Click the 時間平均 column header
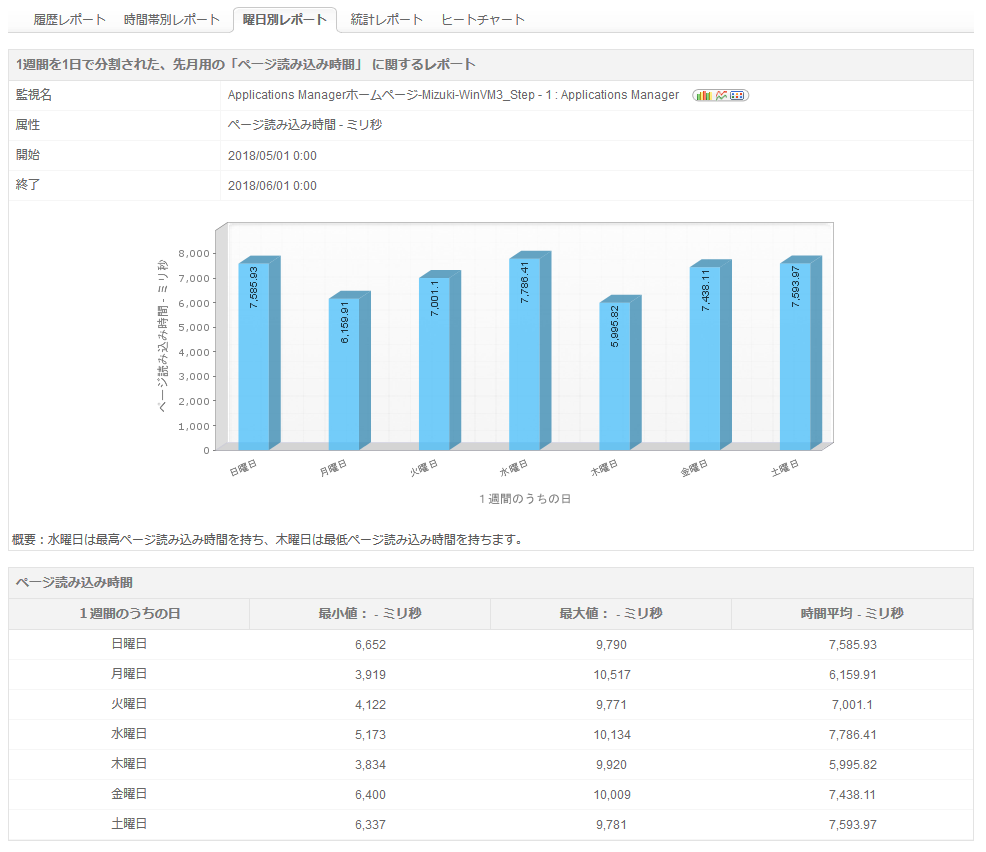Image resolution: width=986 pixels, height=852 pixels. coord(851,614)
